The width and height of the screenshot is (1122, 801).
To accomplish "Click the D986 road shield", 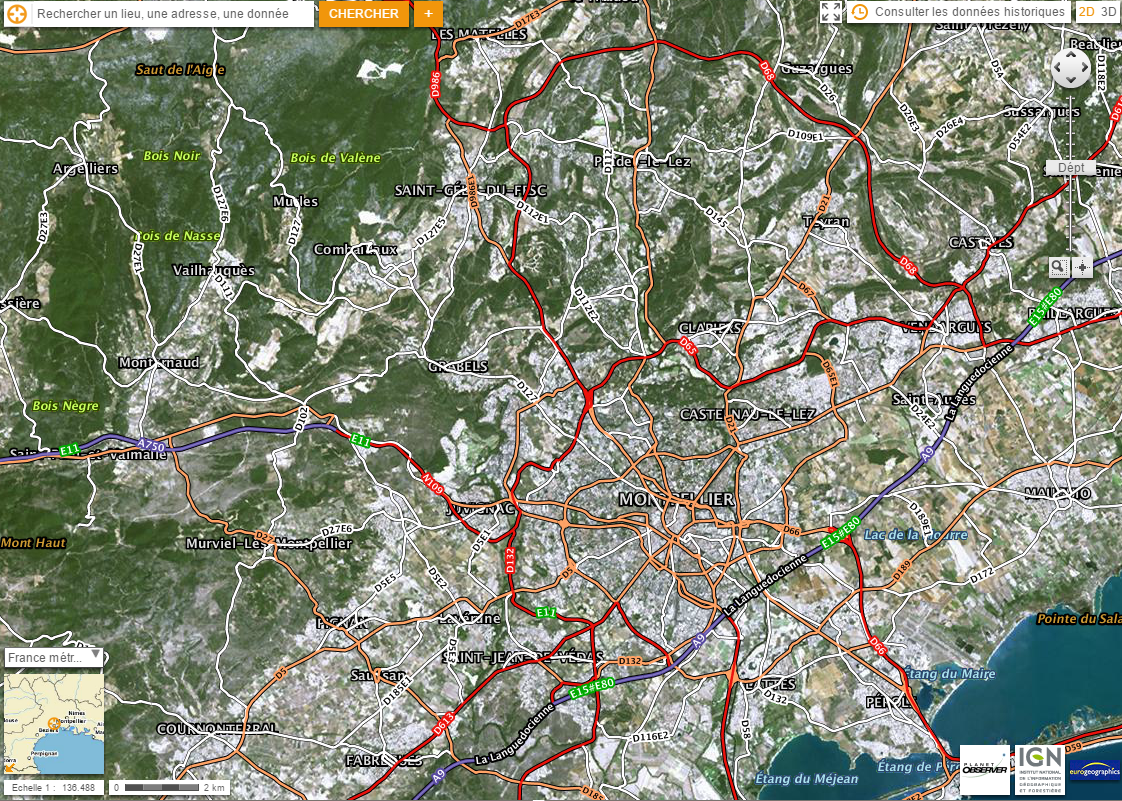I will point(436,83).
